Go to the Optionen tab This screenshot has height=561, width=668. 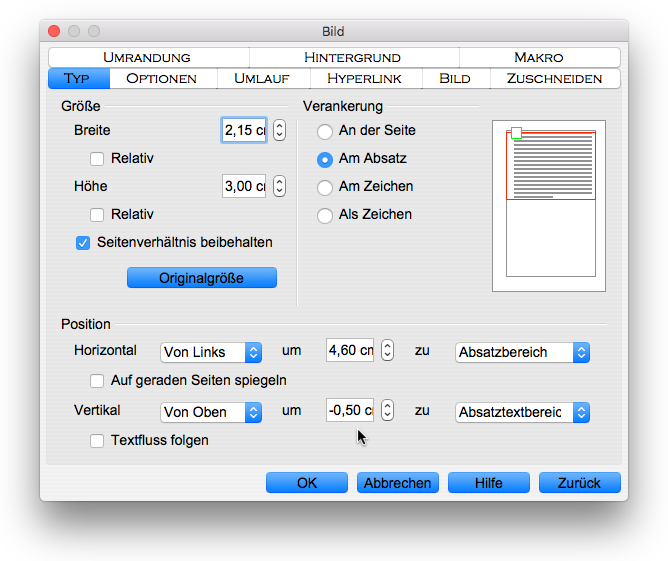pos(163,78)
